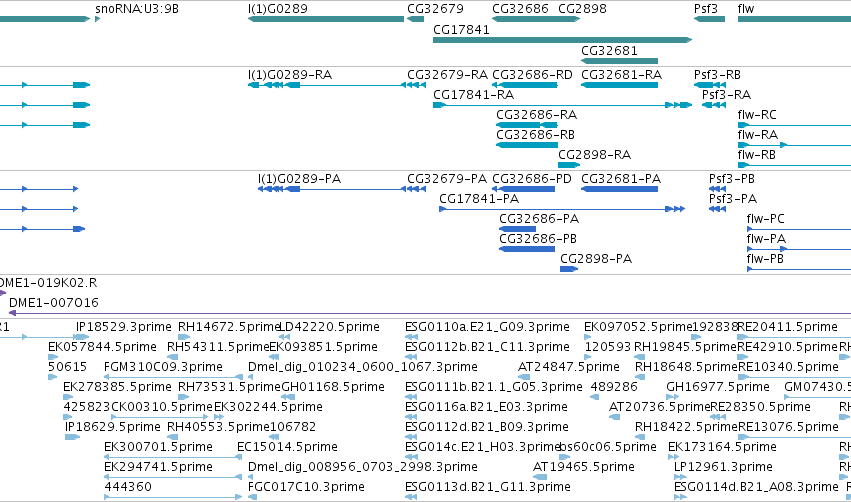This screenshot has width=851, height=502.
Task: Click the teal bar beneath the CG32681 gene label
Action: 619,61
